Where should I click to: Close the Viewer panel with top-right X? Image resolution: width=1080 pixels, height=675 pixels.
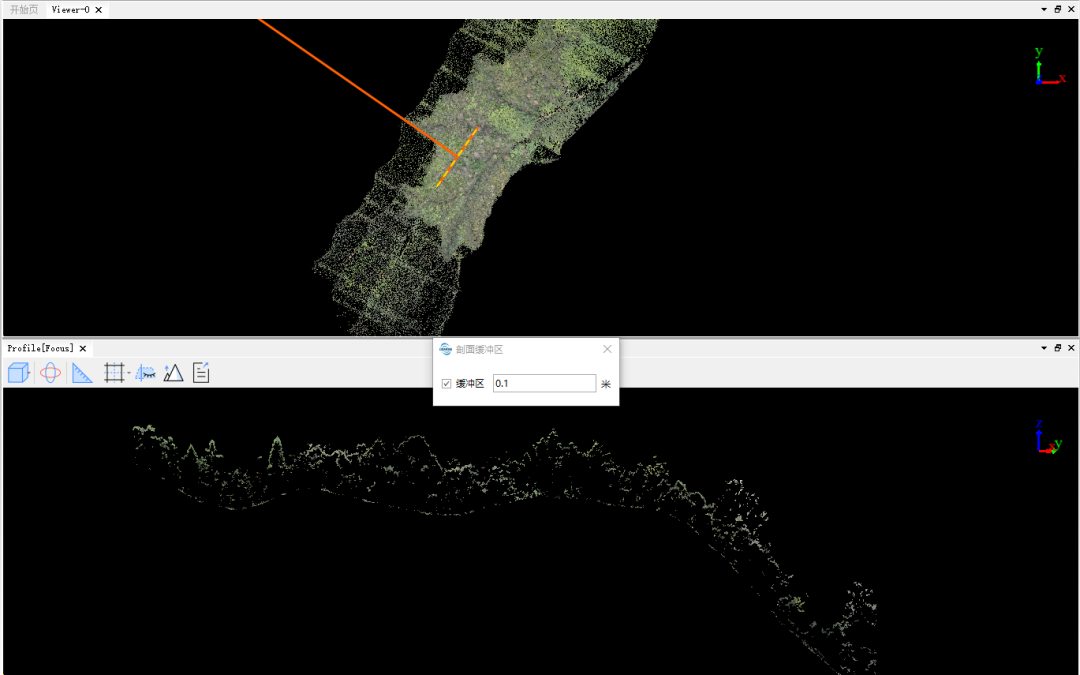1071,10
